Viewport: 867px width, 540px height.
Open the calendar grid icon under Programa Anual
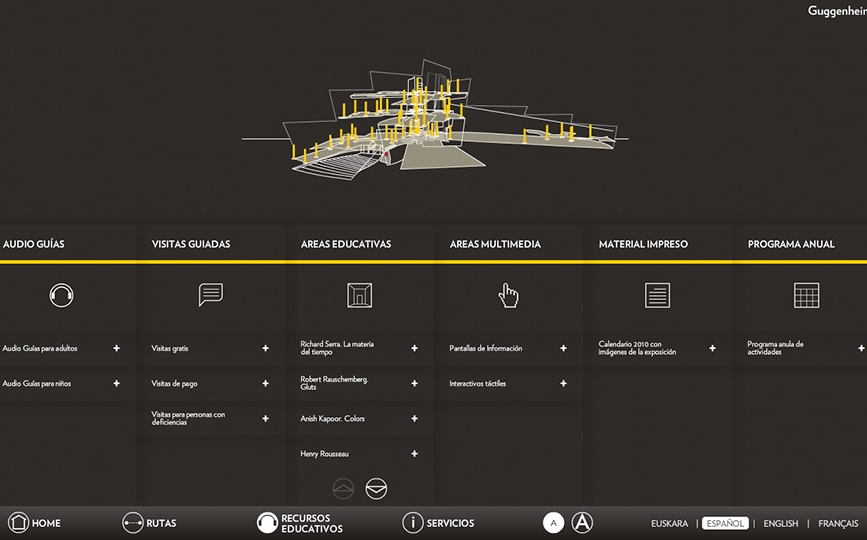coord(807,295)
